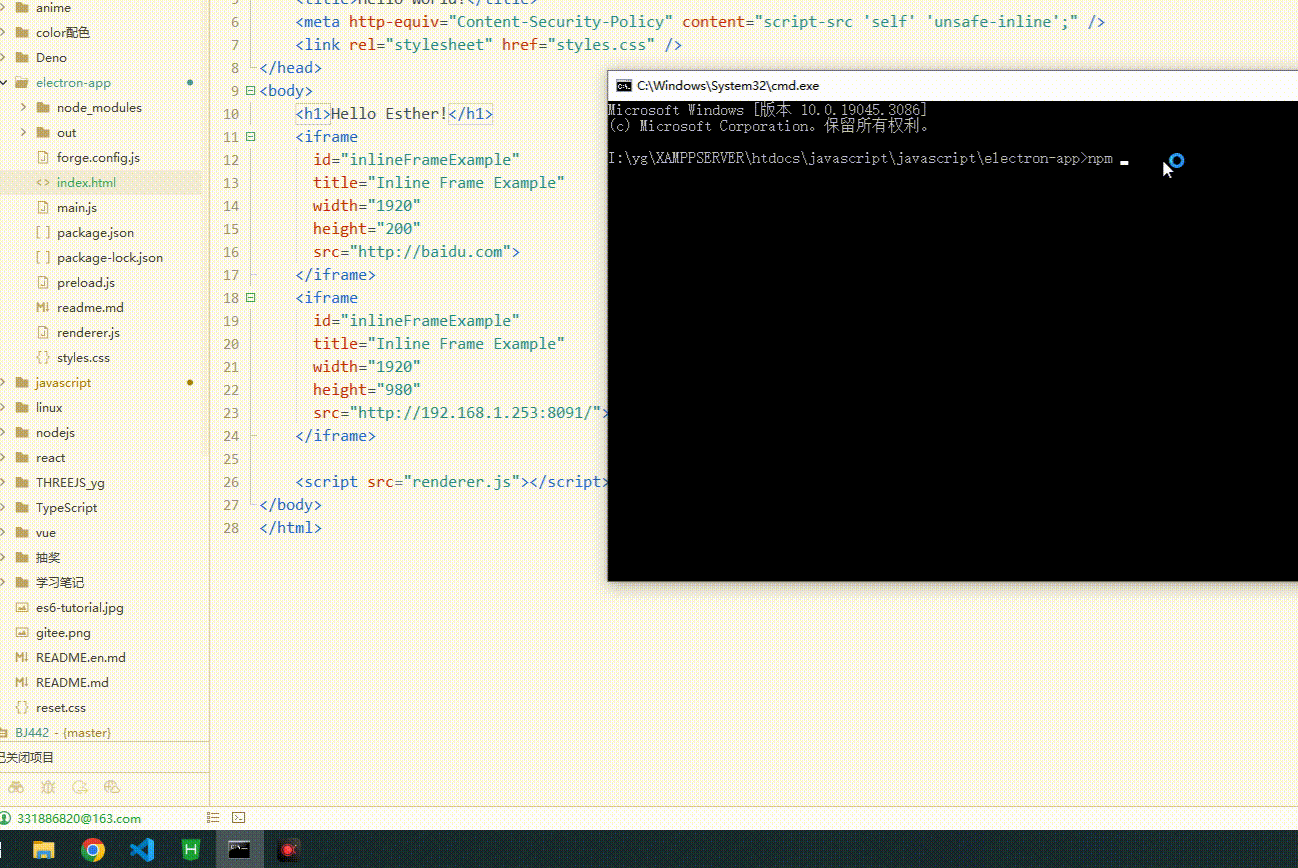Click the task list icon in the status bar
Viewport: 1298px width, 868px height.
click(x=213, y=818)
